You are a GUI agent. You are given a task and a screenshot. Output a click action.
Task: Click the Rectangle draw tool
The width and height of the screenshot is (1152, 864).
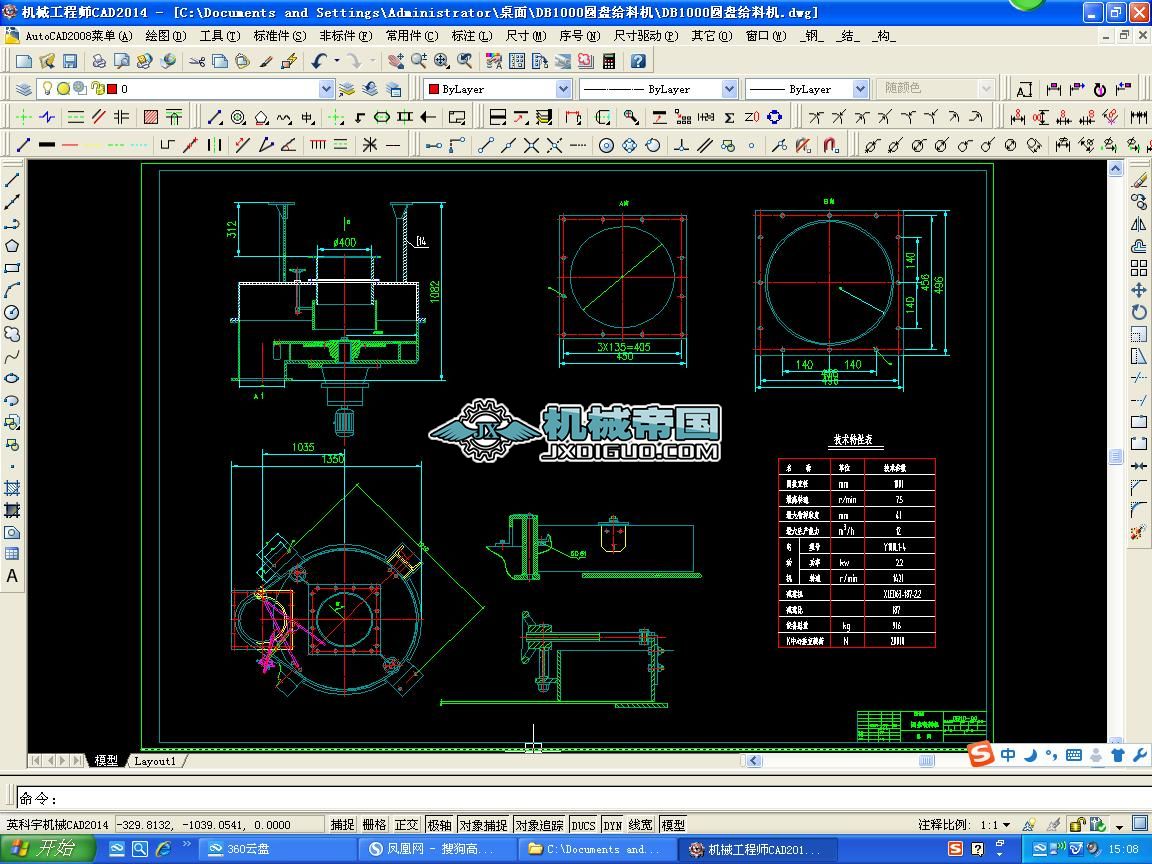pos(12,268)
